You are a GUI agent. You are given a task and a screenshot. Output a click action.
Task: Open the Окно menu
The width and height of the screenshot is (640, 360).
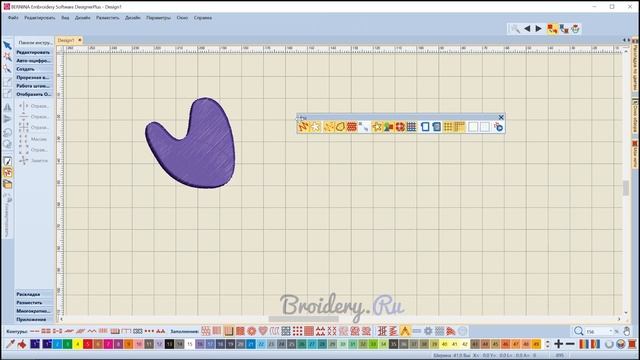(x=182, y=18)
